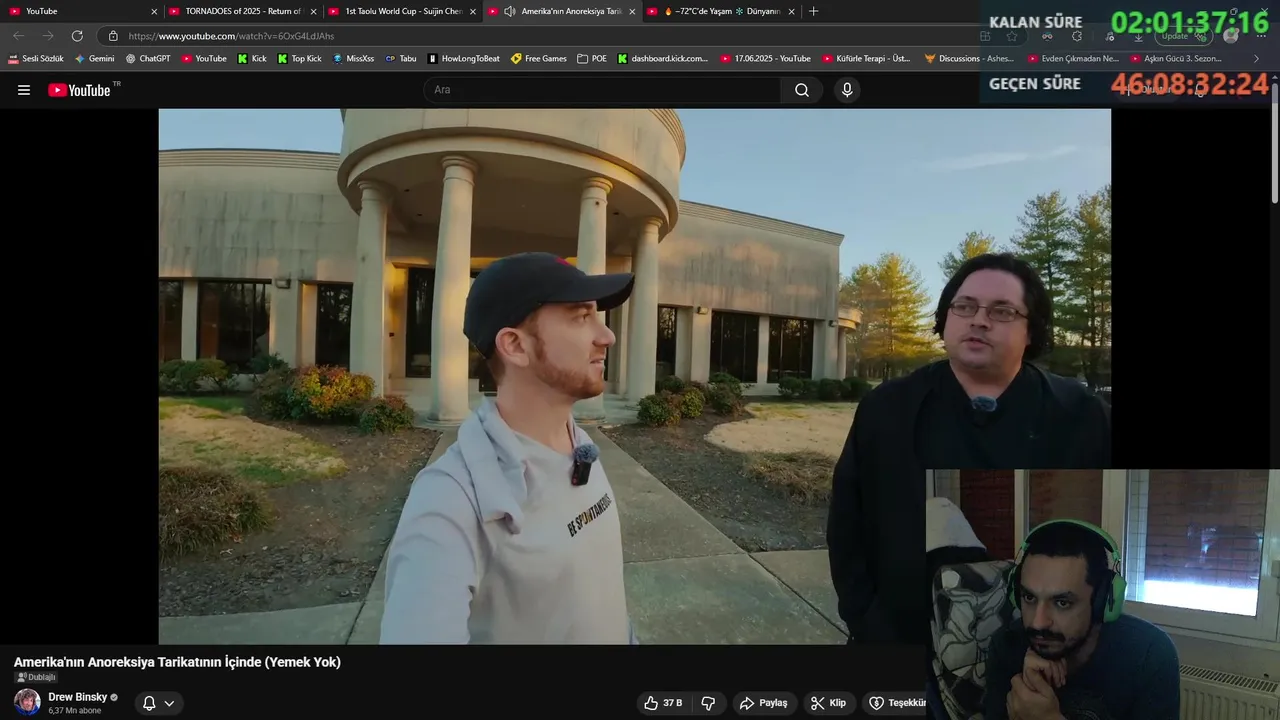Open the Discussions - Ashes bookmark
This screenshot has height=720, width=1280.
(969, 58)
